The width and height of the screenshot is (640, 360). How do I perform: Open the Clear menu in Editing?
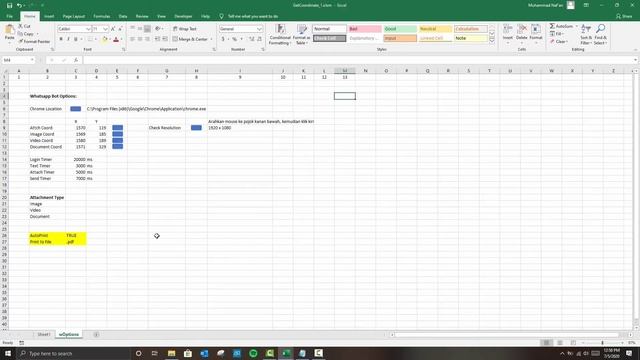point(558,42)
